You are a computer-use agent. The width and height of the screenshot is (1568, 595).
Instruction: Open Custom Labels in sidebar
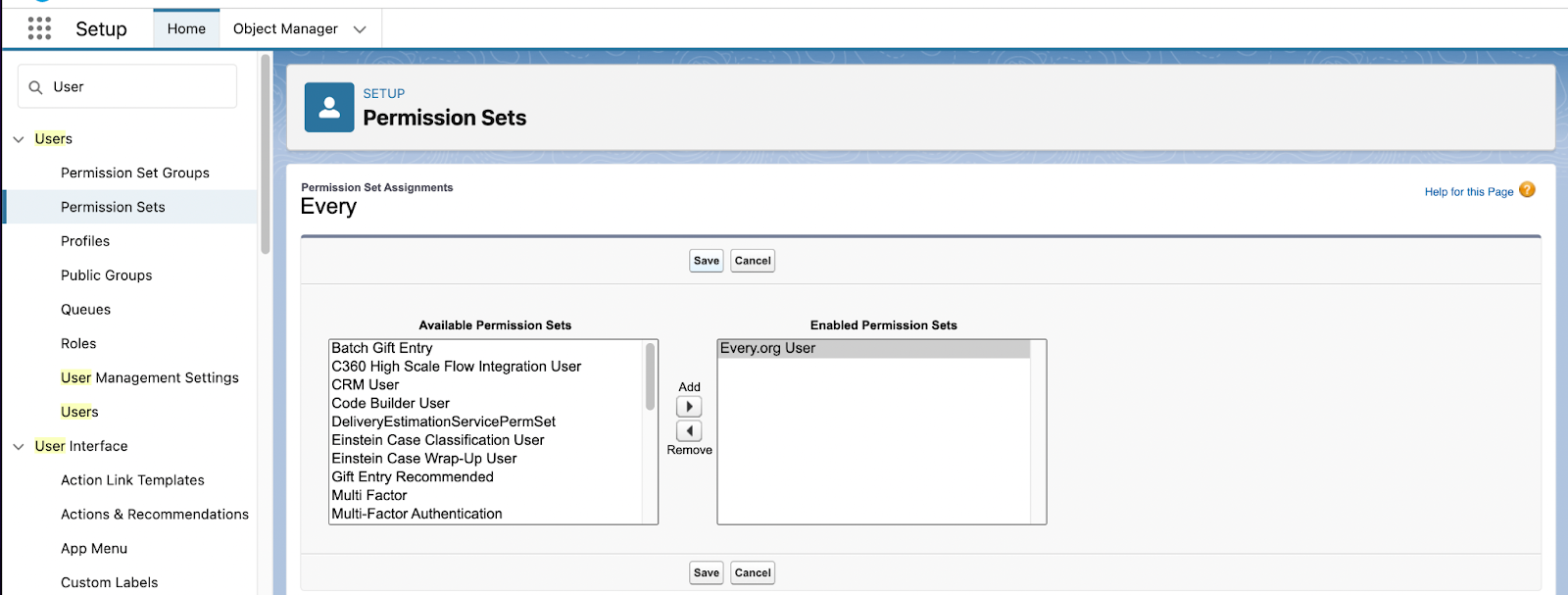click(110, 582)
